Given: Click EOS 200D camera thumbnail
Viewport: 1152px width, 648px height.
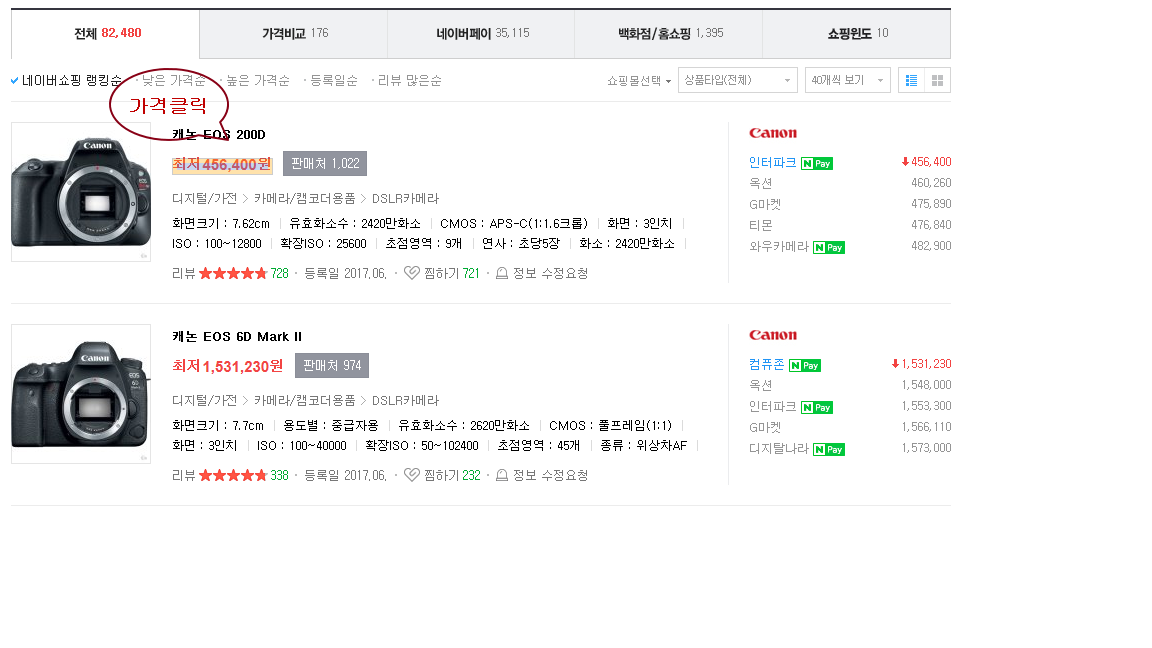Looking at the screenshot, I should click(x=81, y=192).
